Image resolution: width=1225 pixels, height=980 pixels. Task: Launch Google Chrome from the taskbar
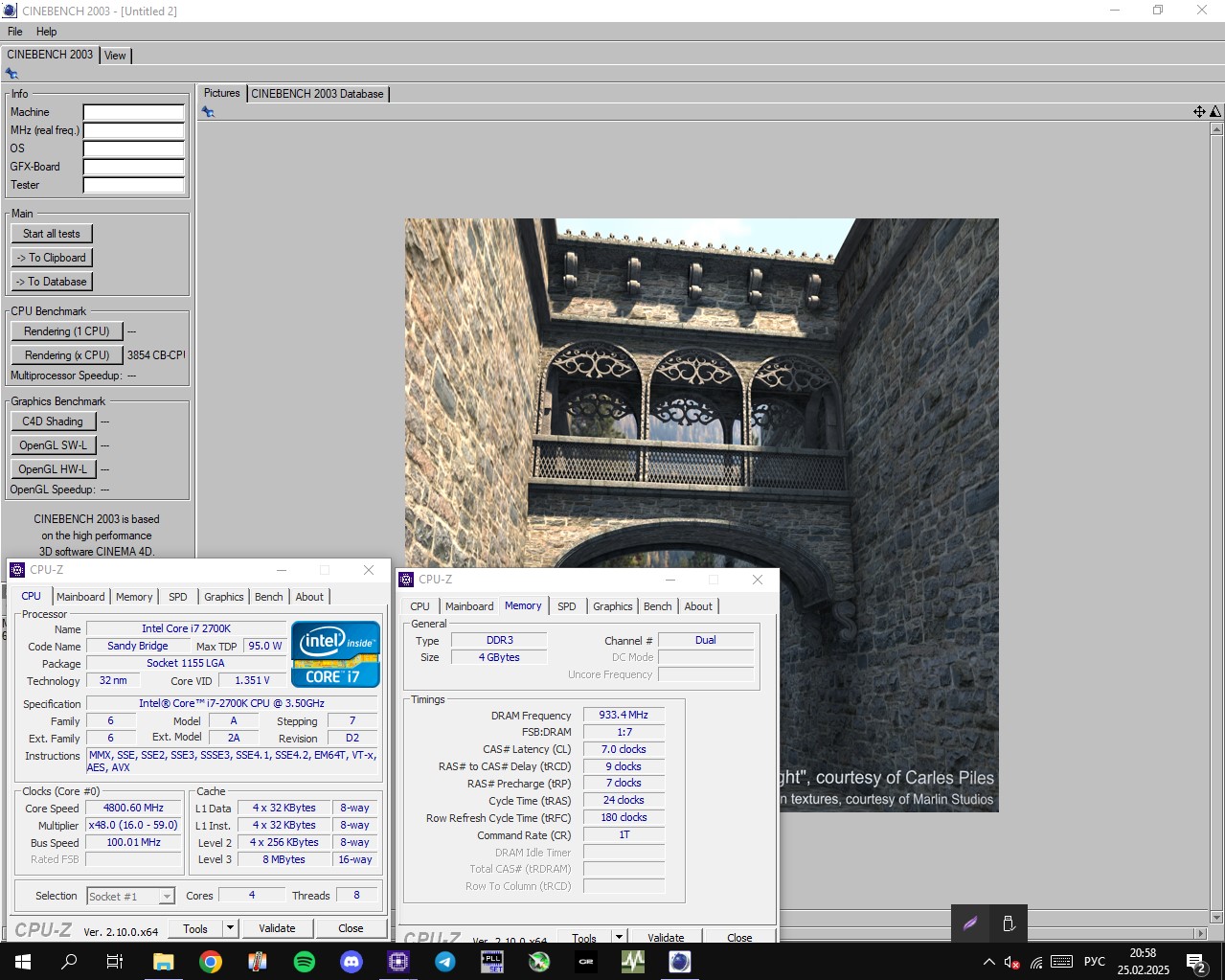(211, 962)
